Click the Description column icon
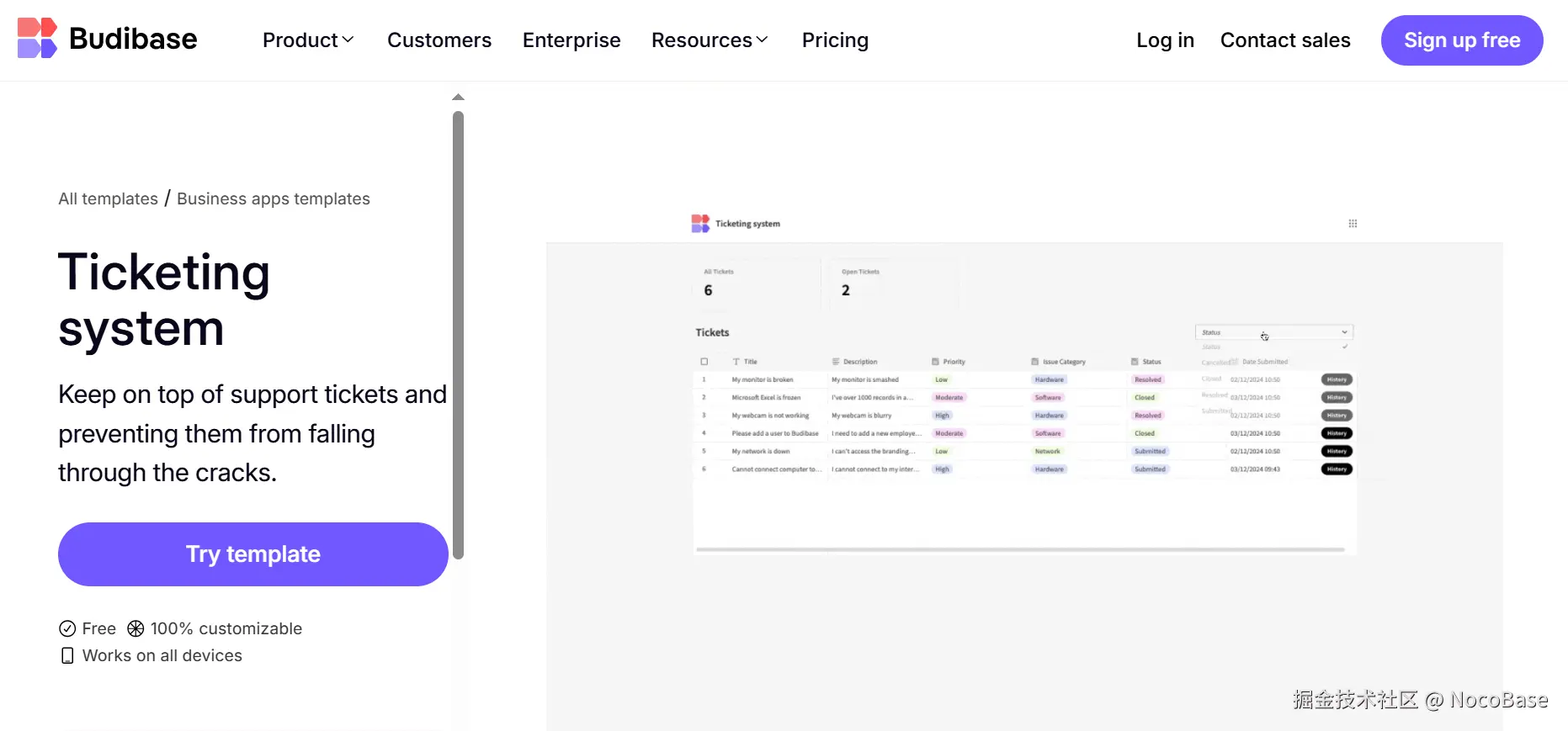The width and height of the screenshot is (1568, 731). pos(836,362)
